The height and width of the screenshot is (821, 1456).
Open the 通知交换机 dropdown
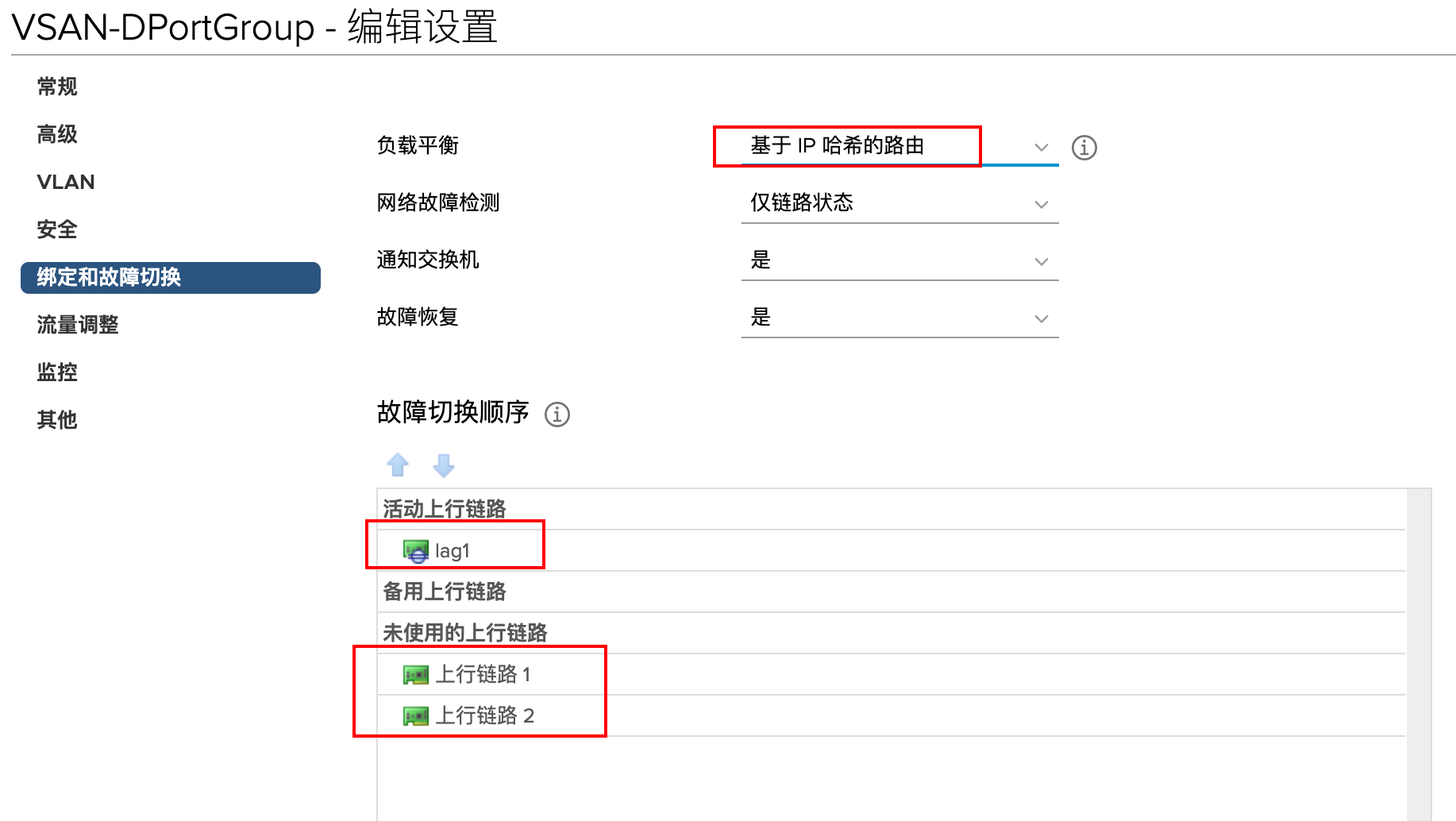click(899, 260)
